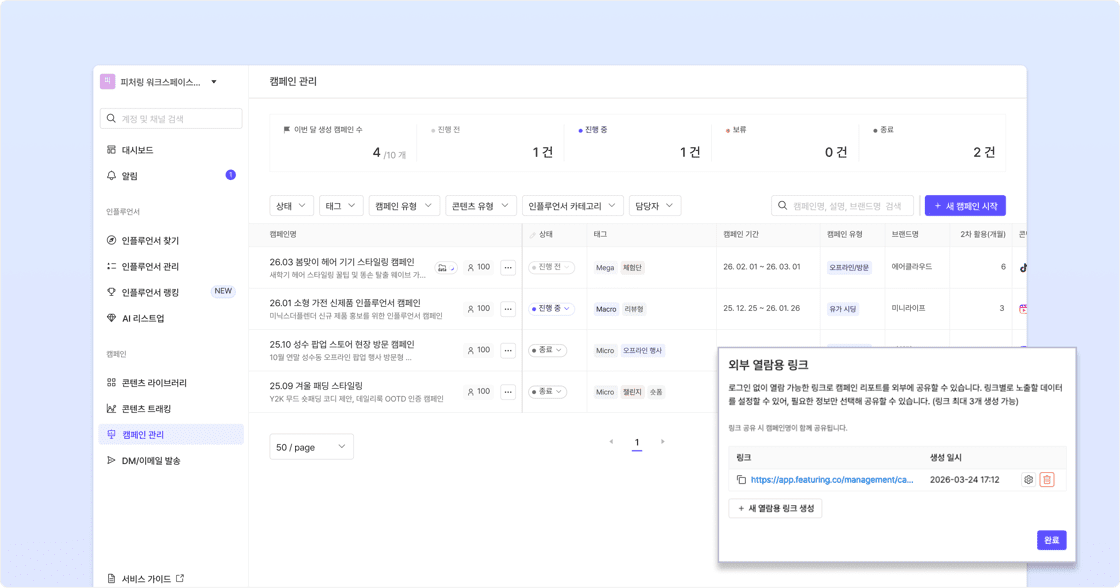Expand the 상태 filter dropdown

pyautogui.click(x=291, y=205)
